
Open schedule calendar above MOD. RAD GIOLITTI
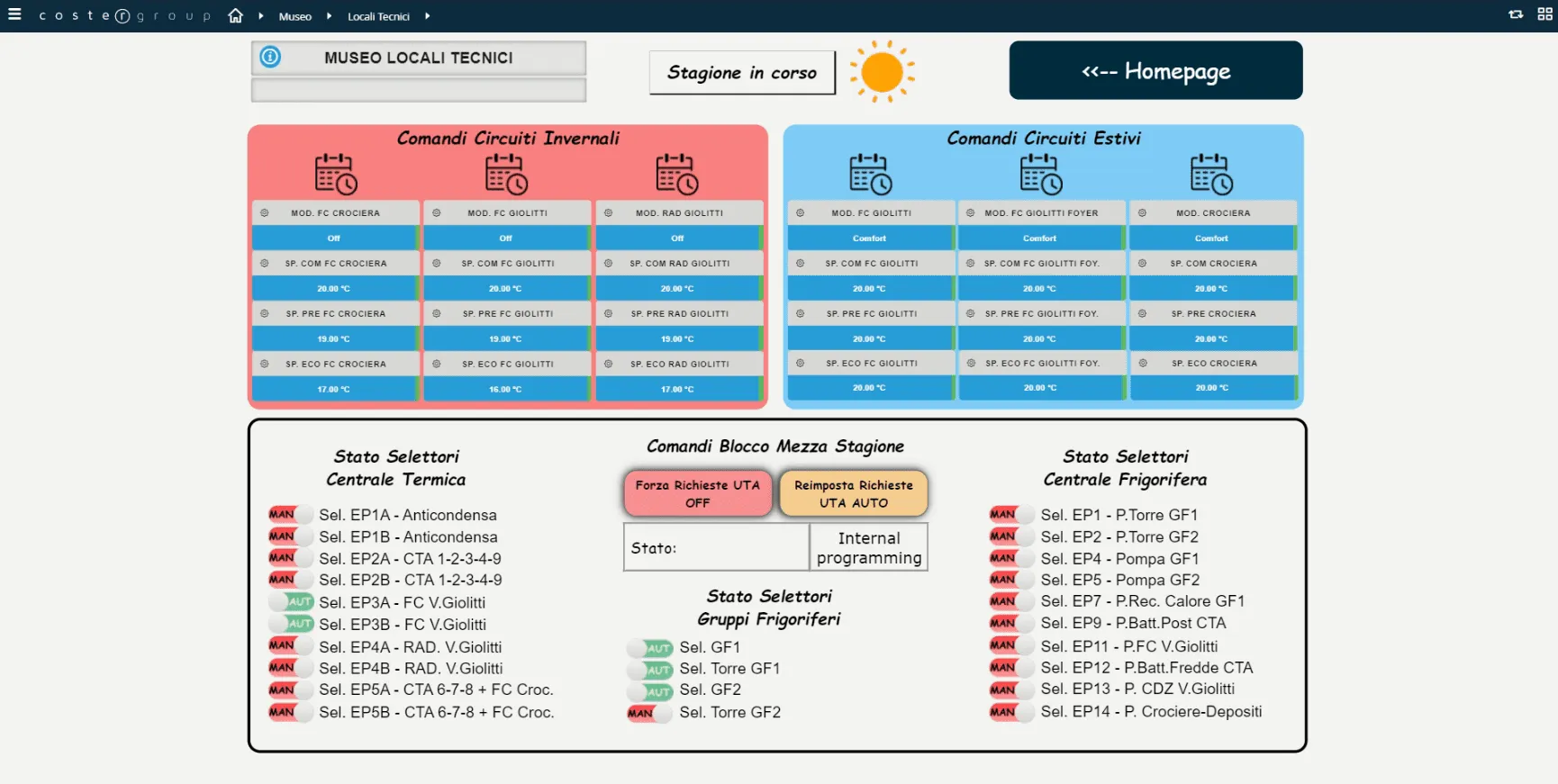[x=677, y=174]
